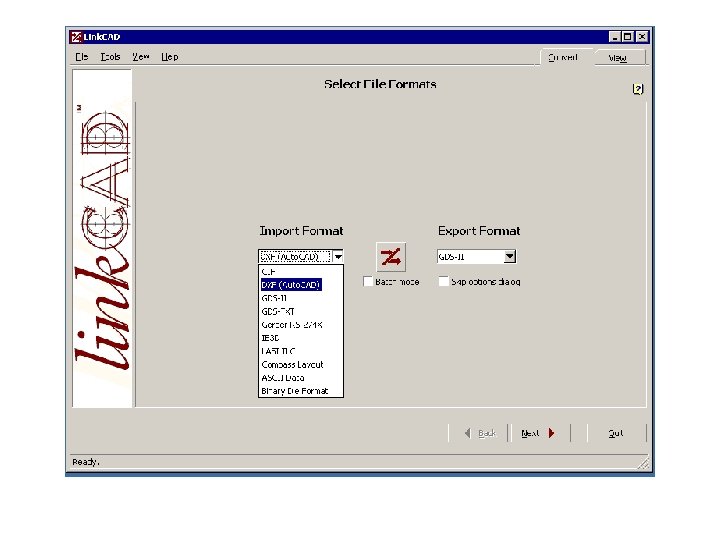Collapse the Import Format dropdown arrow
720x540 pixels.
click(x=338, y=256)
